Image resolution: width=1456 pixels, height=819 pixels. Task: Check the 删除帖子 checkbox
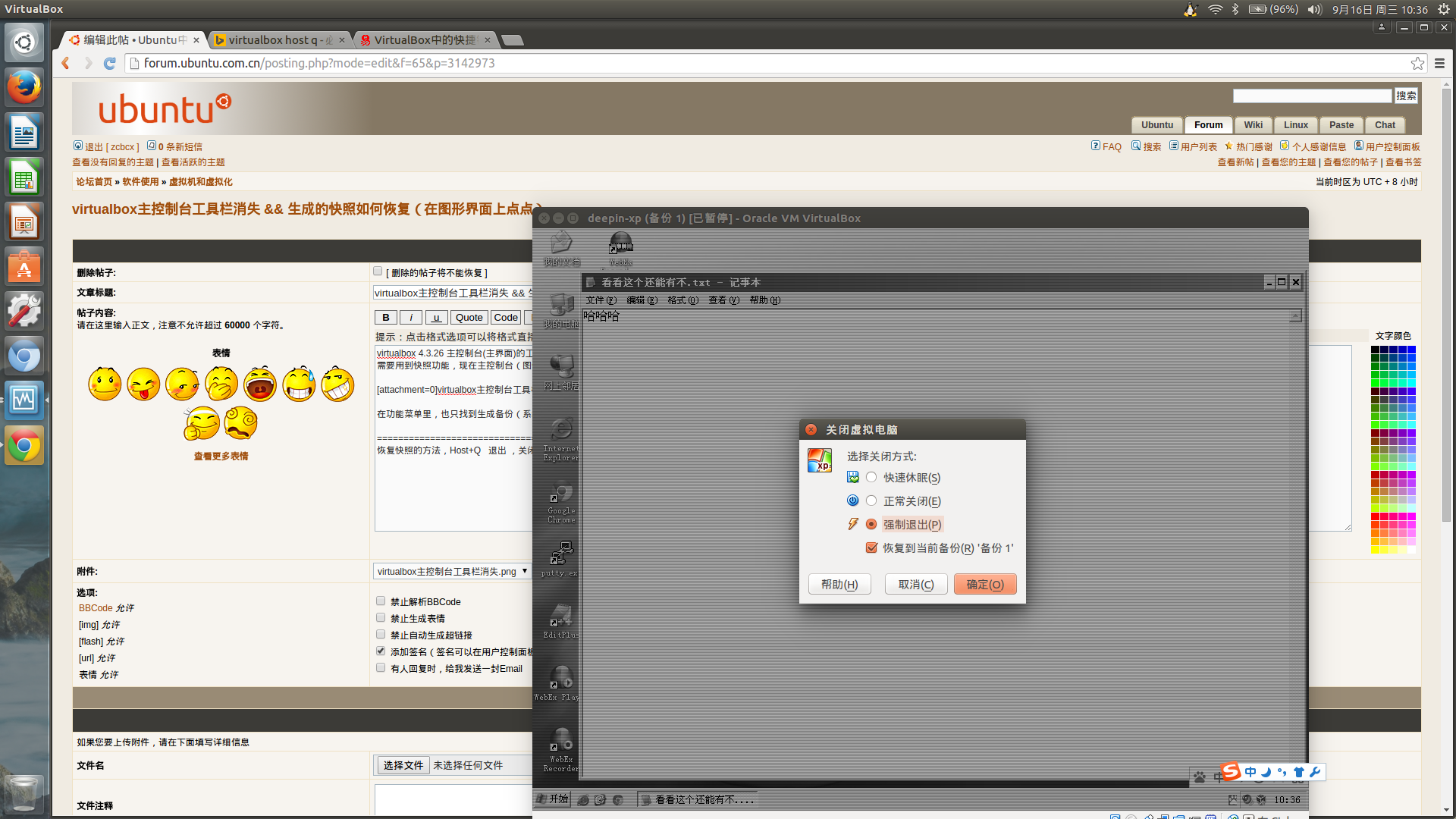click(x=378, y=271)
